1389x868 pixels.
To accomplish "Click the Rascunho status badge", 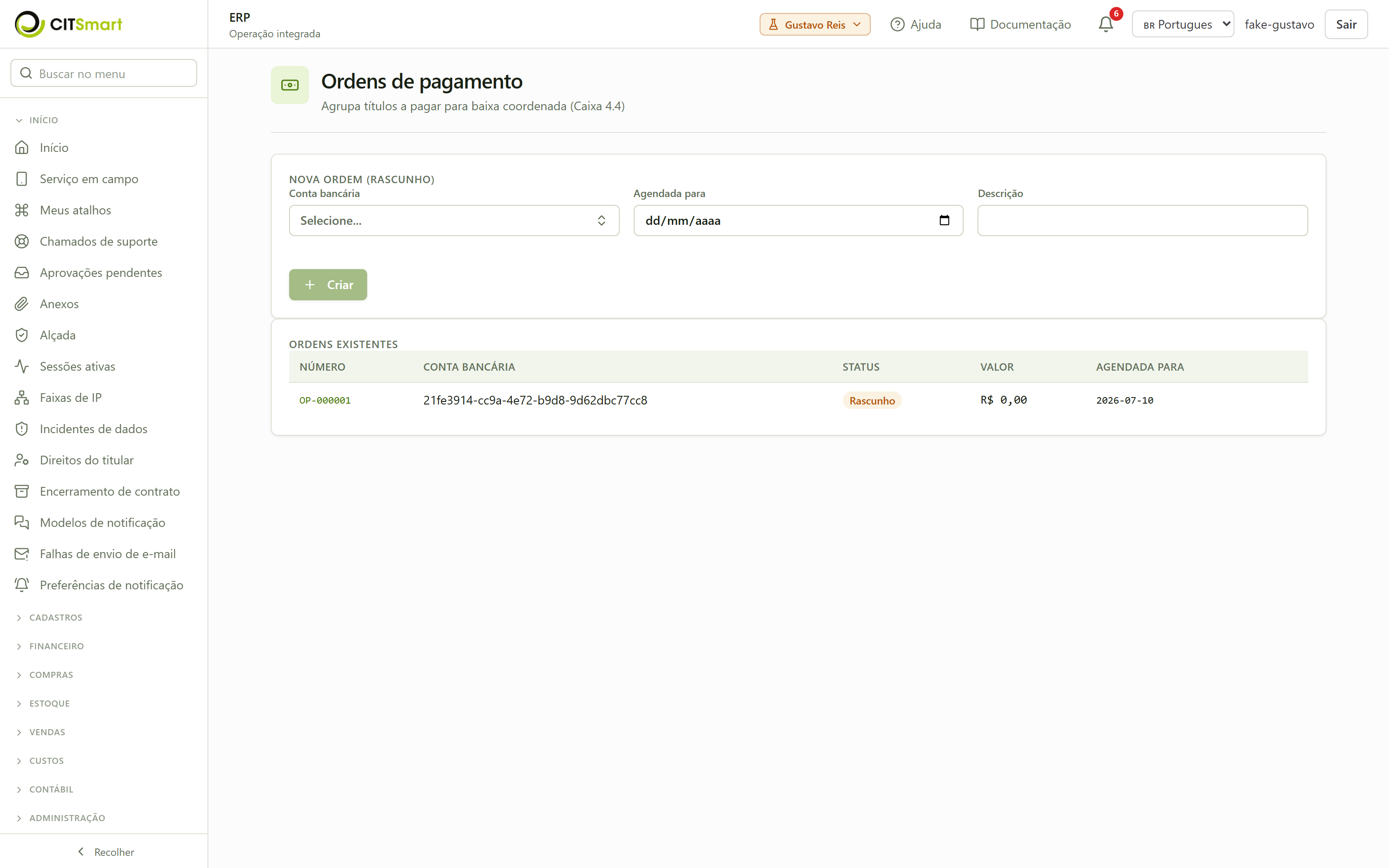I will (x=872, y=401).
